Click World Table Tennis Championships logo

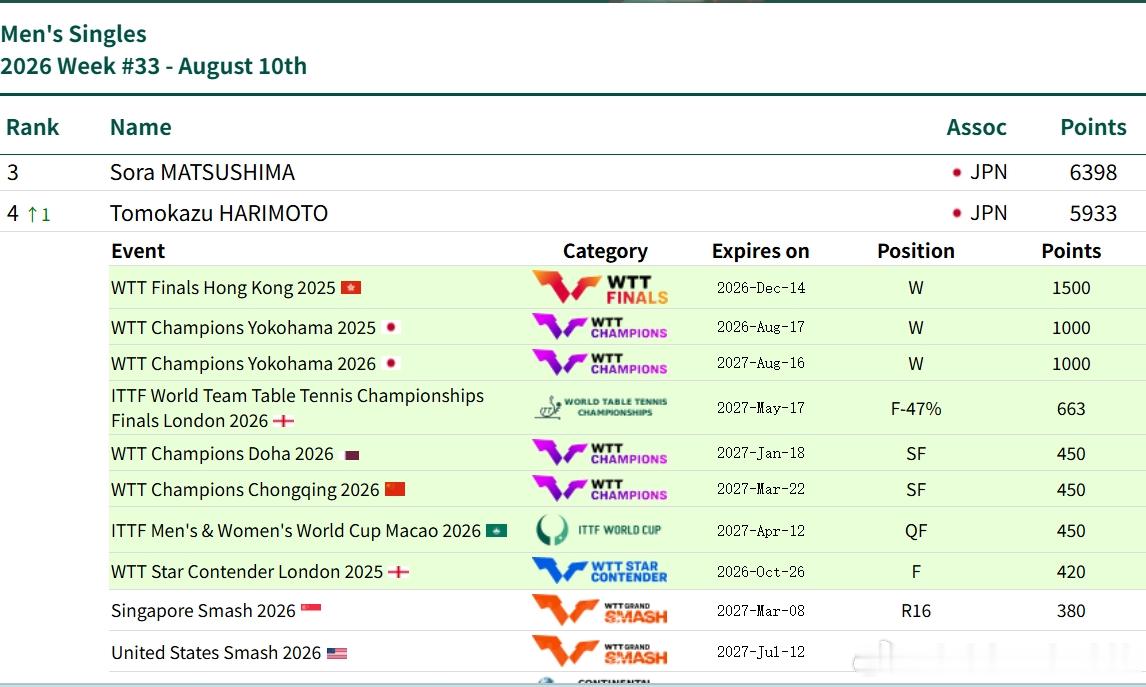[601, 408]
